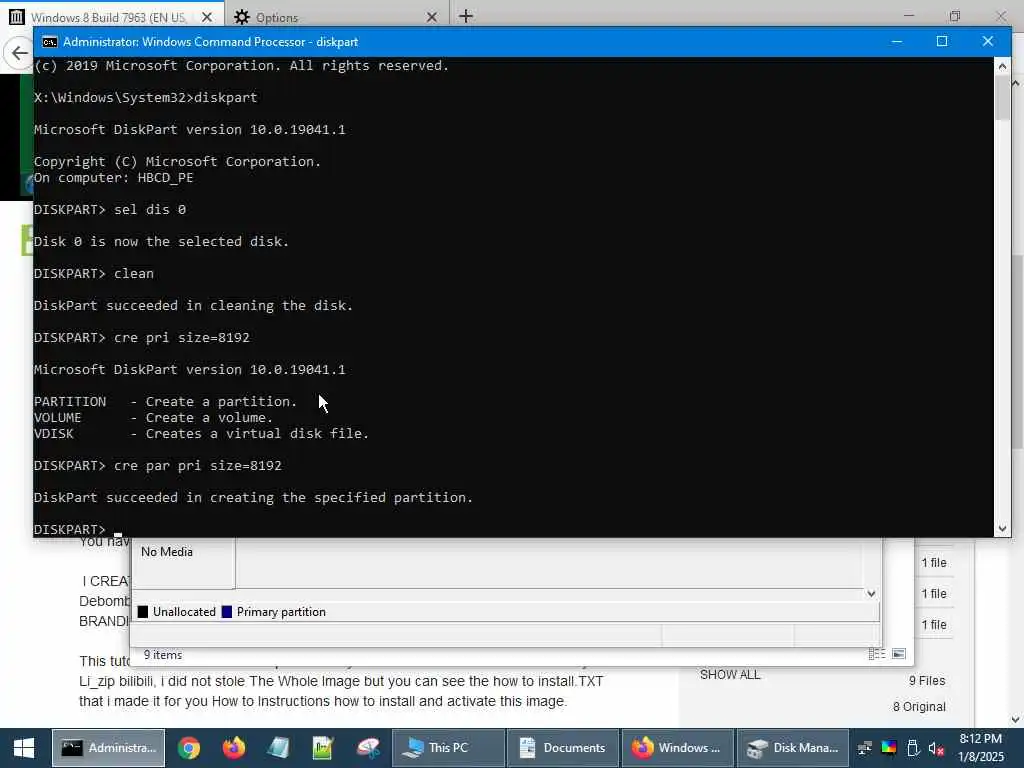Open the scissors snipping tool taskbar icon
The width and height of the screenshot is (1024, 768).
click(x=368, y=748)
